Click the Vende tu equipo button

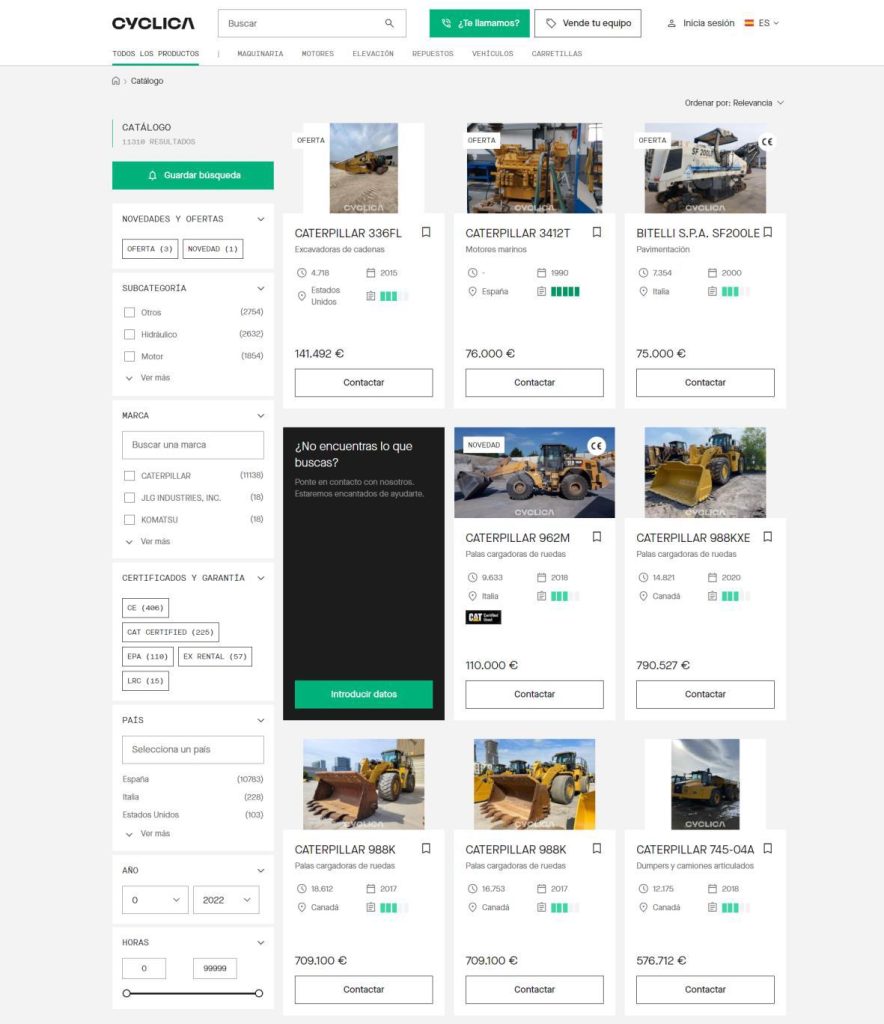pos(588,24)
